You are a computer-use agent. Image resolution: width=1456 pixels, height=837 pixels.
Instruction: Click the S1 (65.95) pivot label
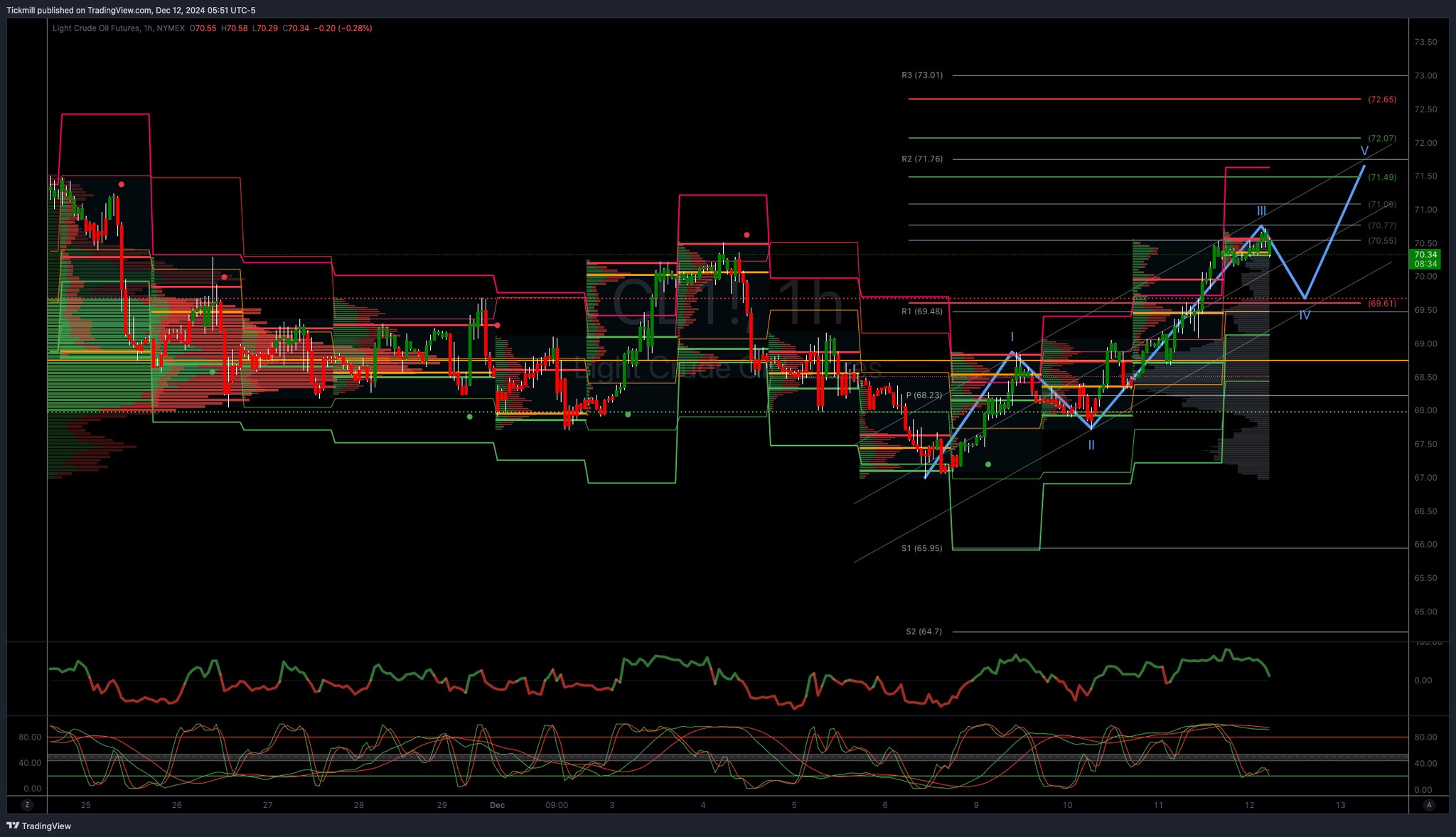point(922,549)
